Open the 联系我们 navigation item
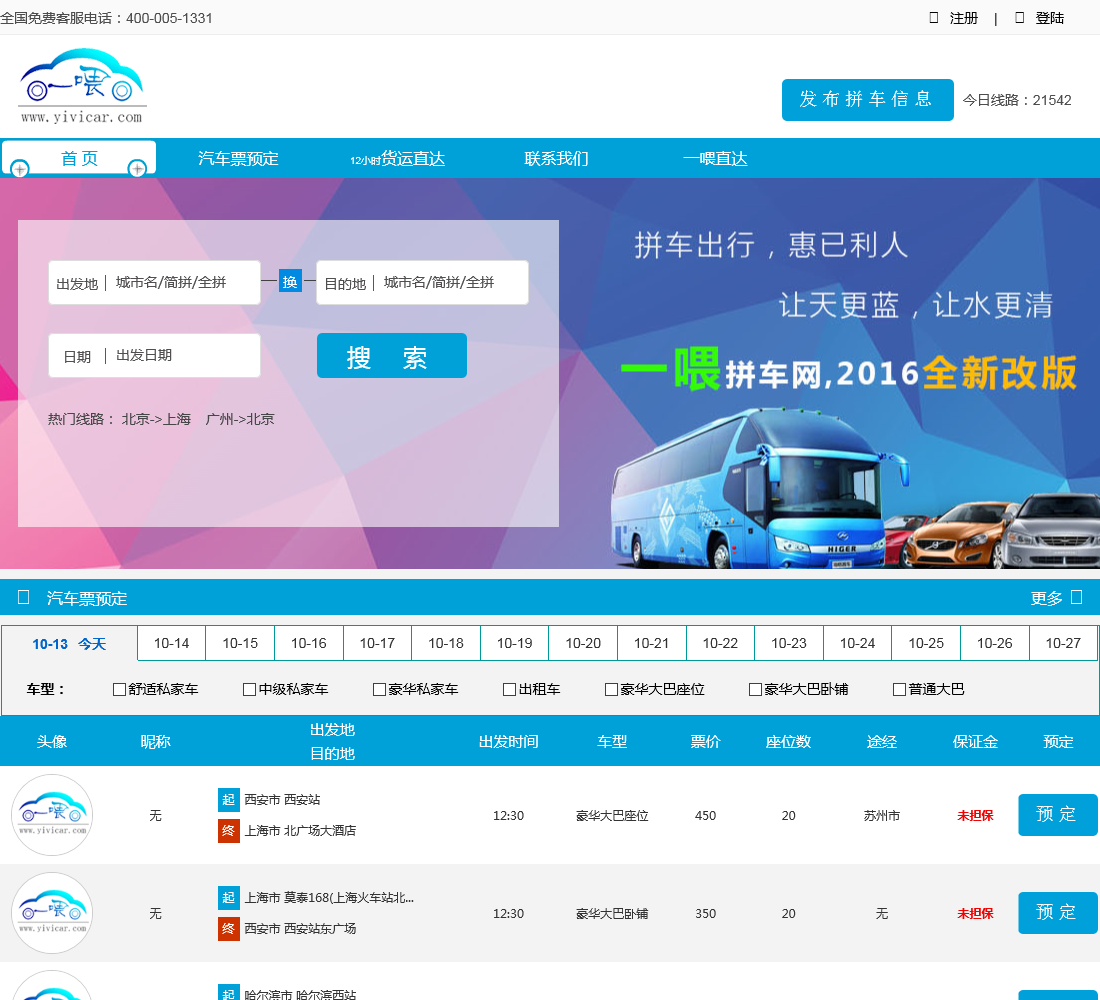This screenshot has width=1100, height=1000. [x=556, y=159]
